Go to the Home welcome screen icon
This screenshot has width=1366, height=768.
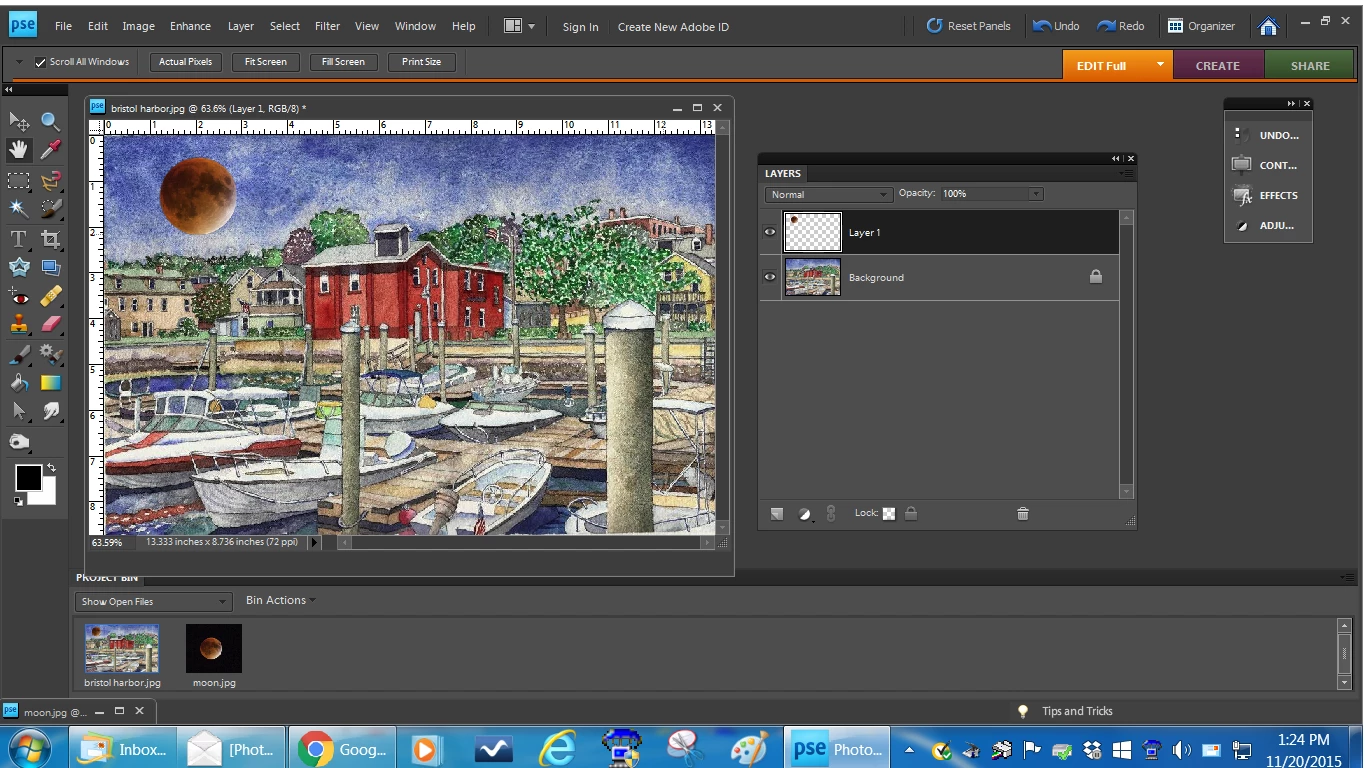[x=1268, y=26]
